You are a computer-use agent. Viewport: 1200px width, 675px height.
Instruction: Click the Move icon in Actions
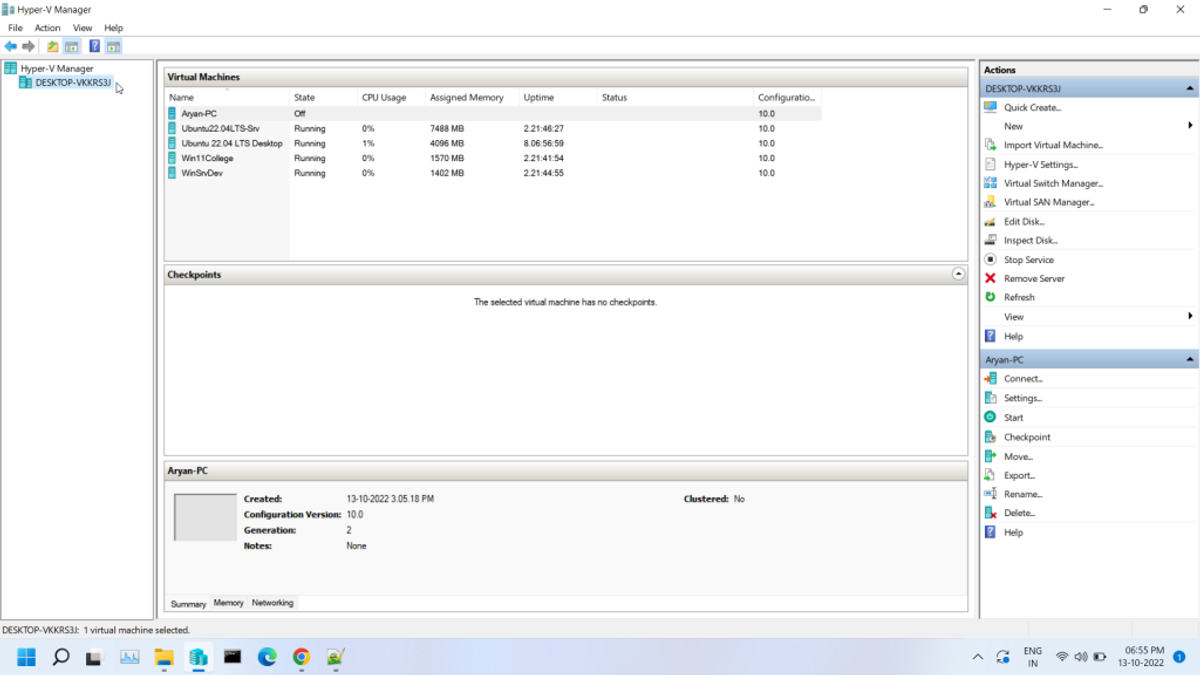pos(990,456)
